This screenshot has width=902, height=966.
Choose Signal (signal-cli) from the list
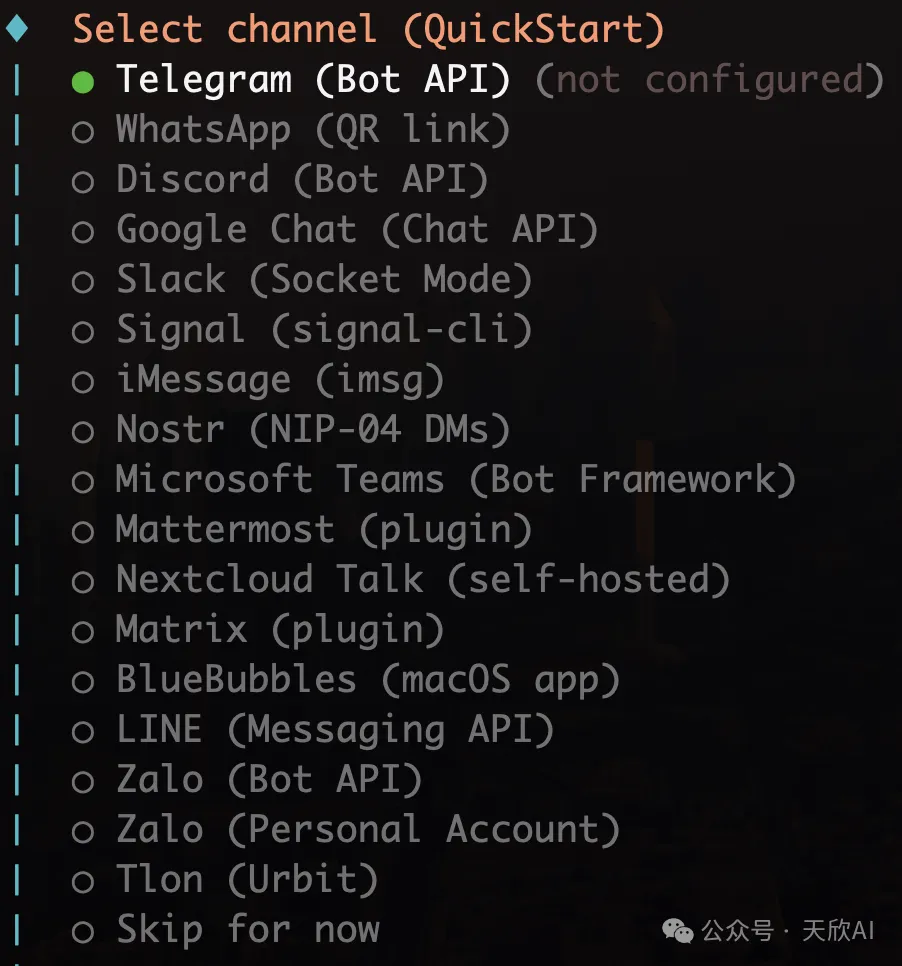323,330
